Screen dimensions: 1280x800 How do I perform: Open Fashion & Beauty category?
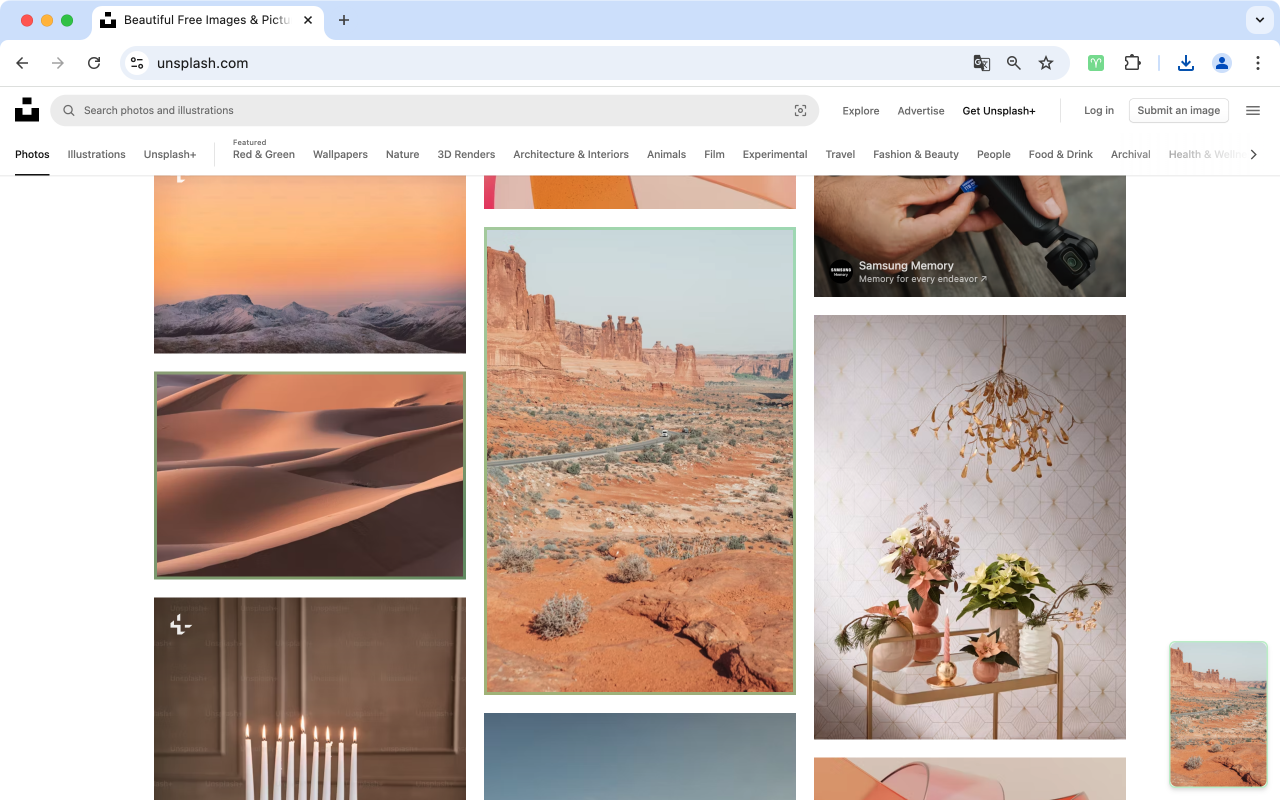[x=916, y=155]
